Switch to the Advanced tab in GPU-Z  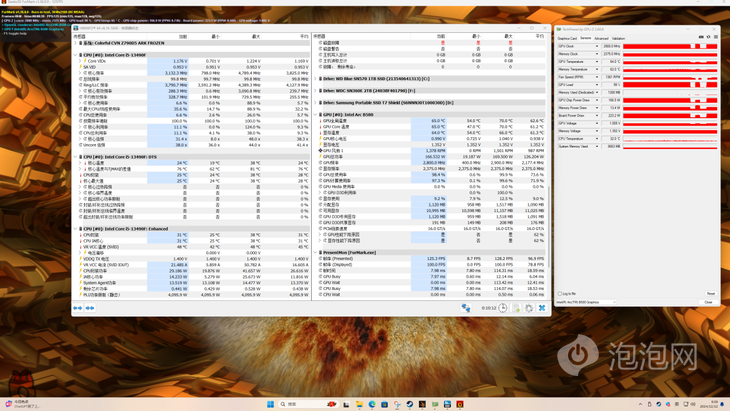(601, 38)
